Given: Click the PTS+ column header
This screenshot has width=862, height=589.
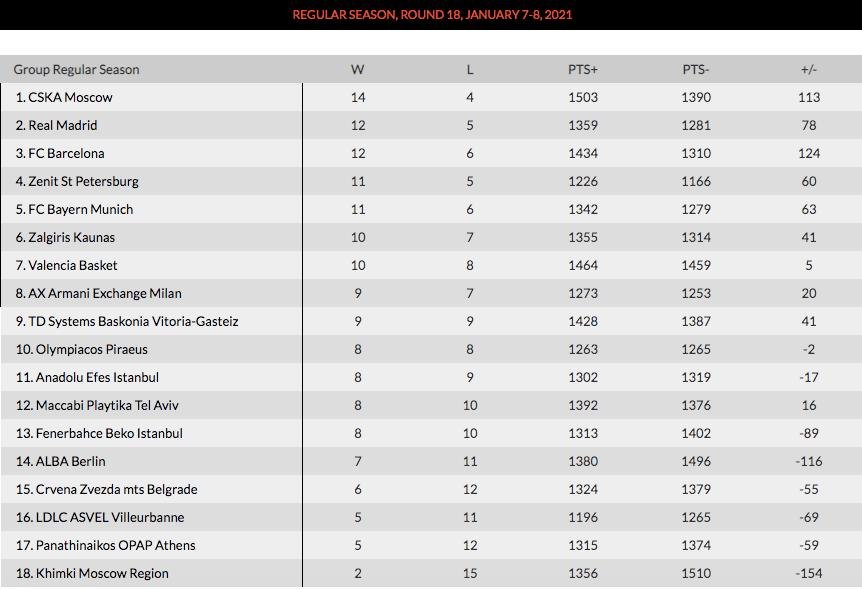Looking at the screenshot, I should pos(583,70).
